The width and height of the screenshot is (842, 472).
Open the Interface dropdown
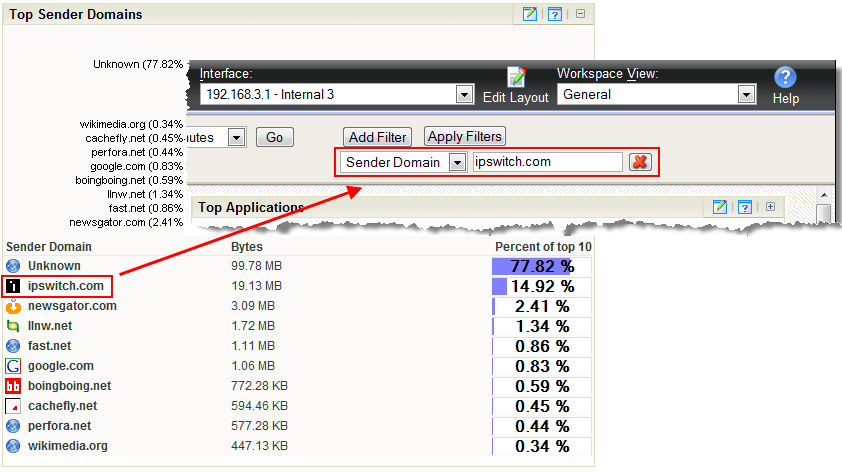pyautogui.click(x=464, y=95)
